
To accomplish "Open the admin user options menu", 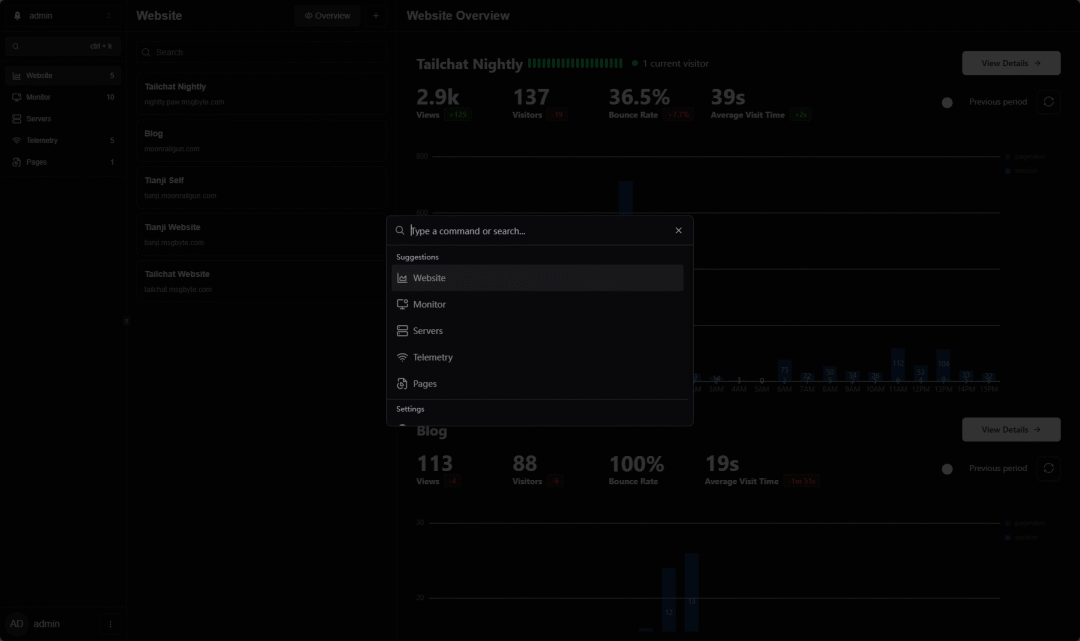I will (x=110, y=624).
